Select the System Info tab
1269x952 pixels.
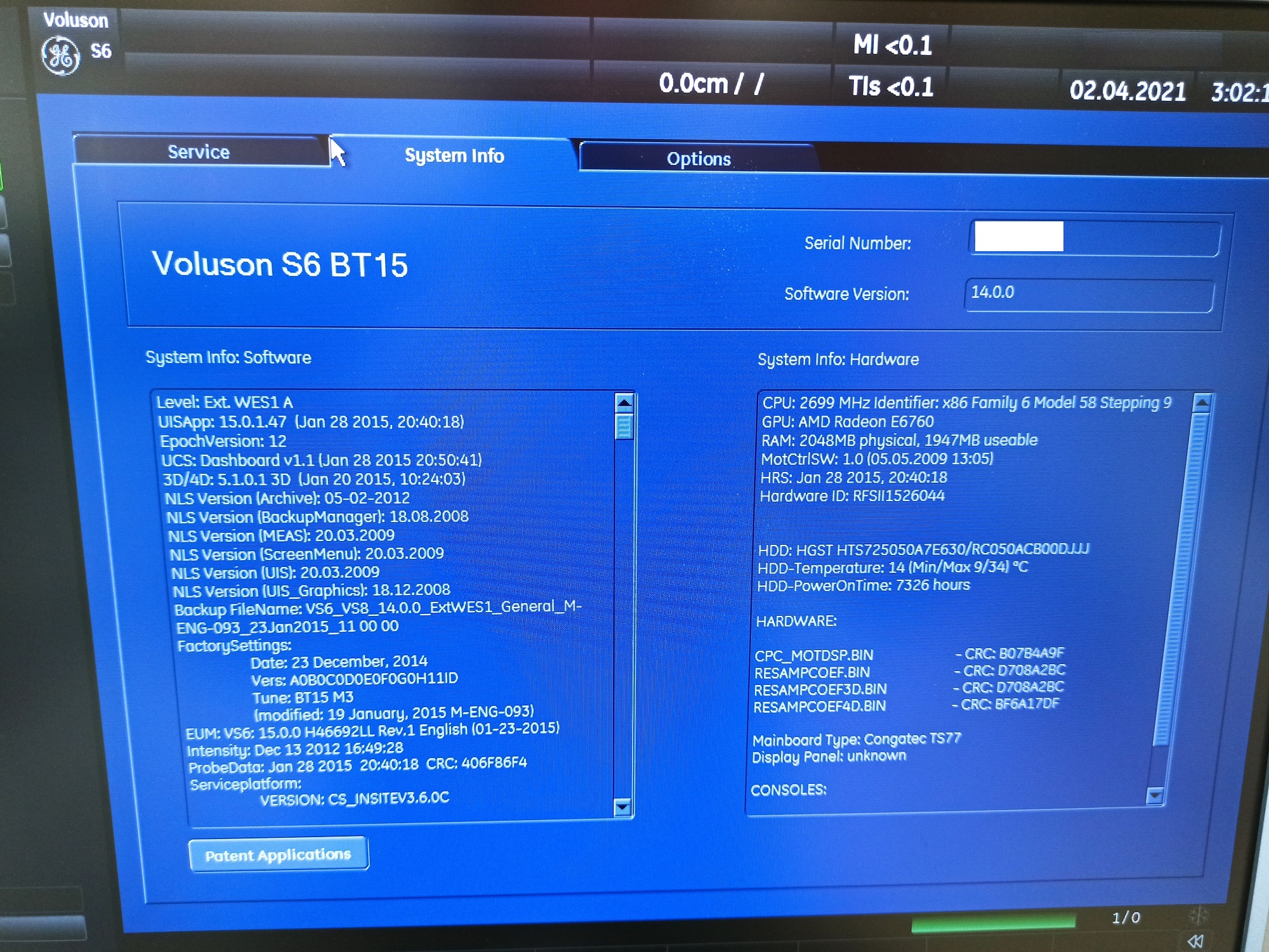(x=454, y=155)
